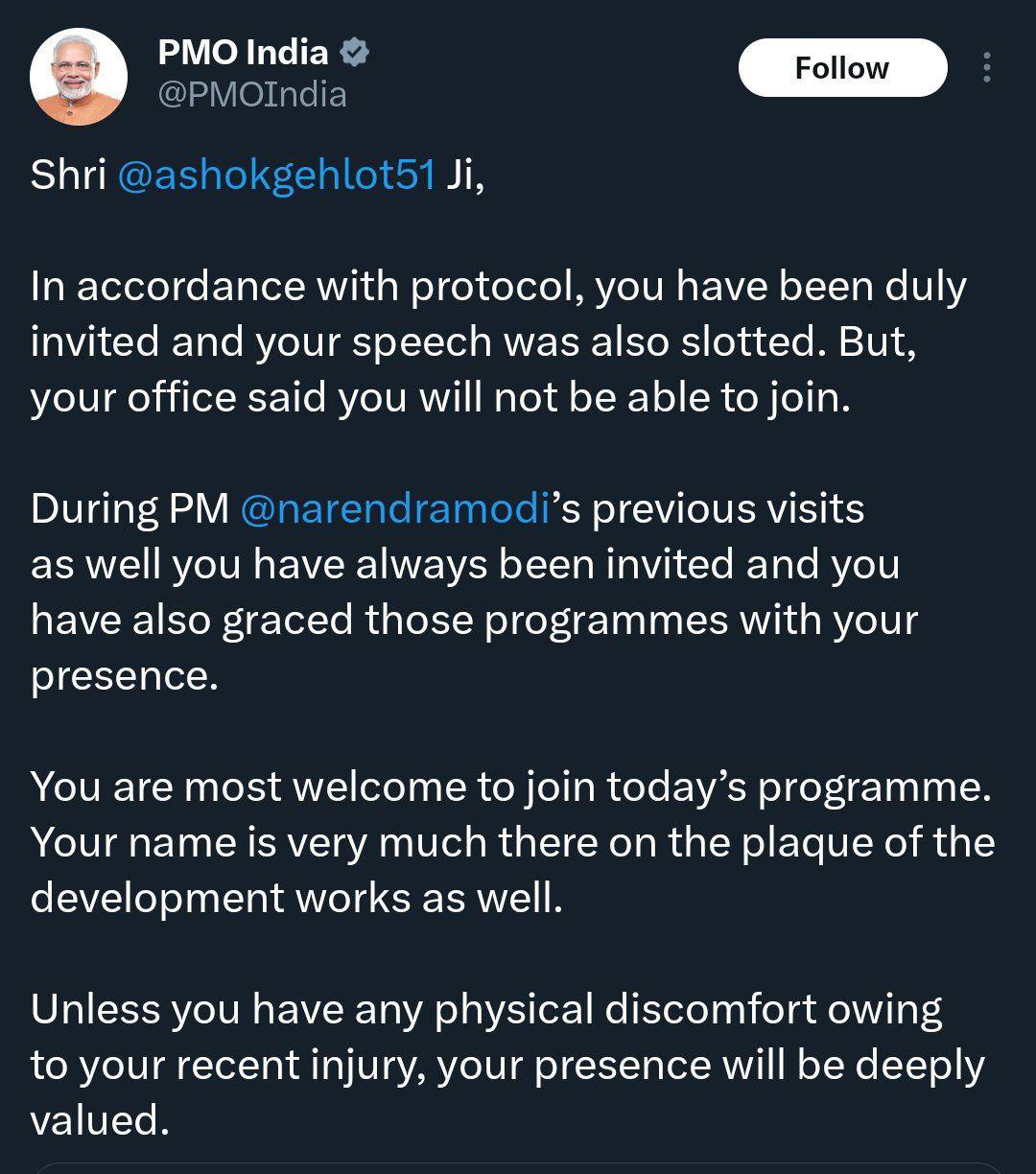
Task: Open the @ashokgehlot51 mention
Action: [276, 177]
